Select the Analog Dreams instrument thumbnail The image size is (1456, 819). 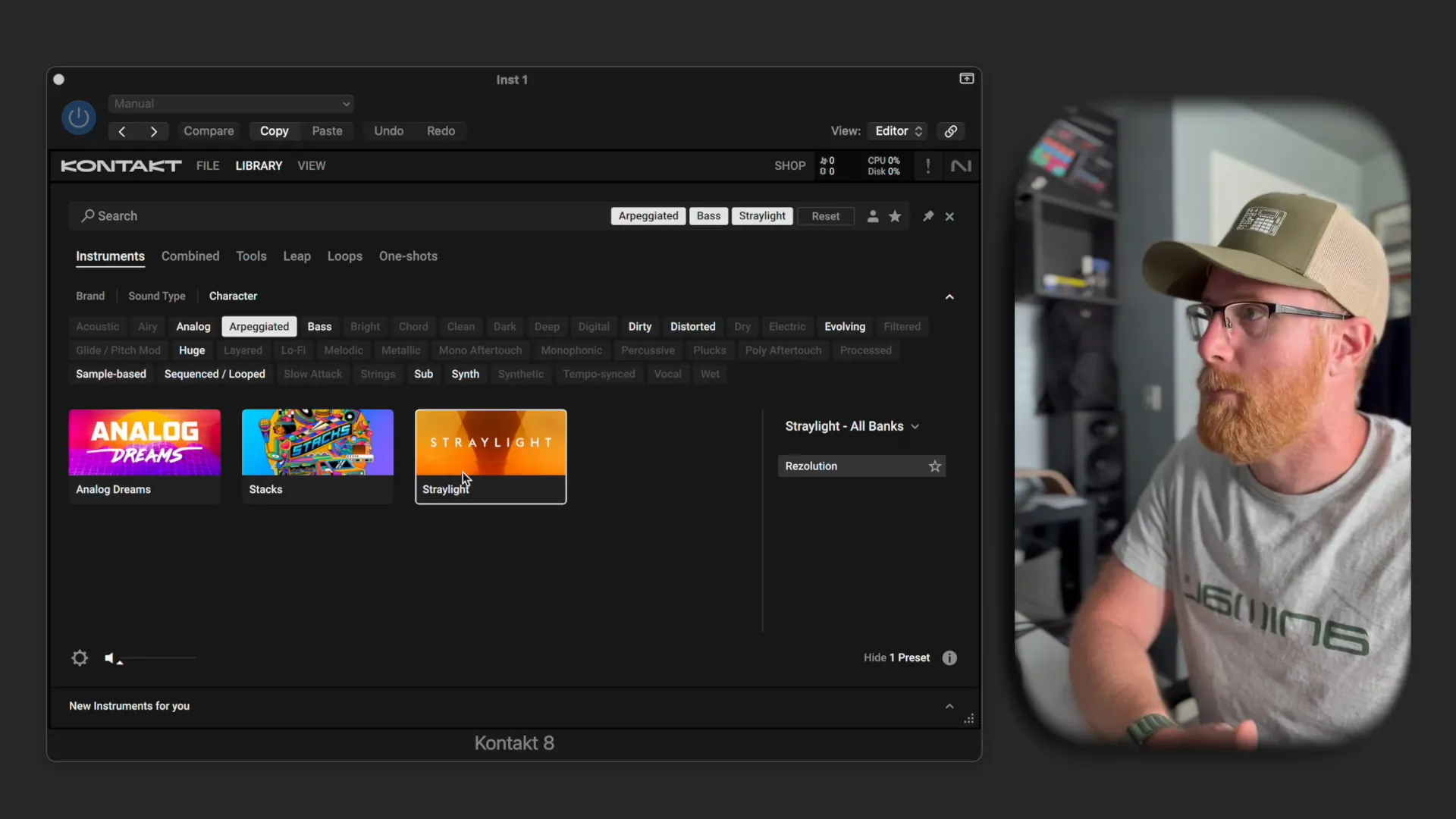pyautogui.click(x=145, y=456)
